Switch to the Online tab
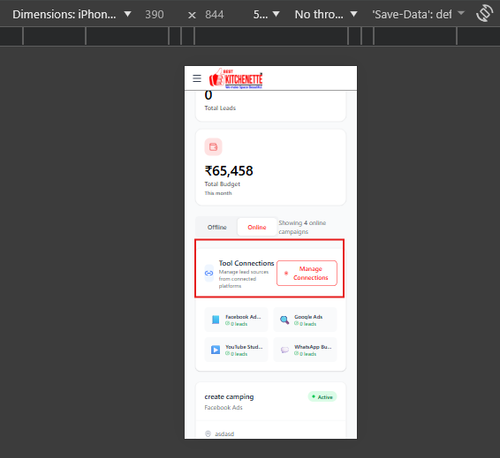 [257, 227]
